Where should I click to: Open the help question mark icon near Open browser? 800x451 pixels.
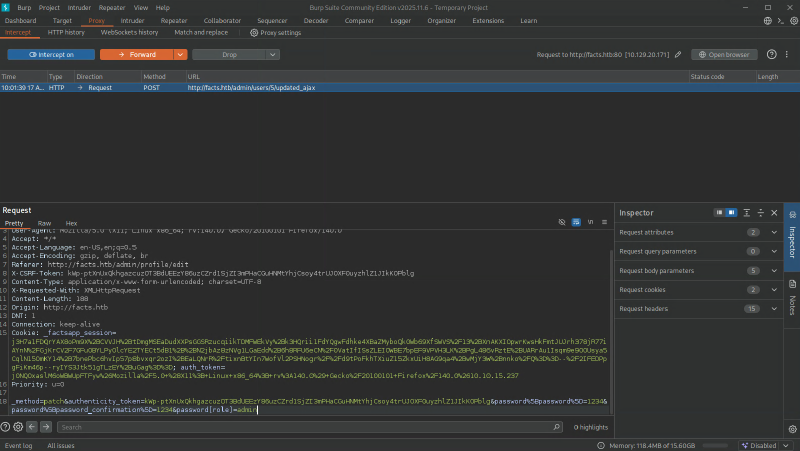point(771,55)
